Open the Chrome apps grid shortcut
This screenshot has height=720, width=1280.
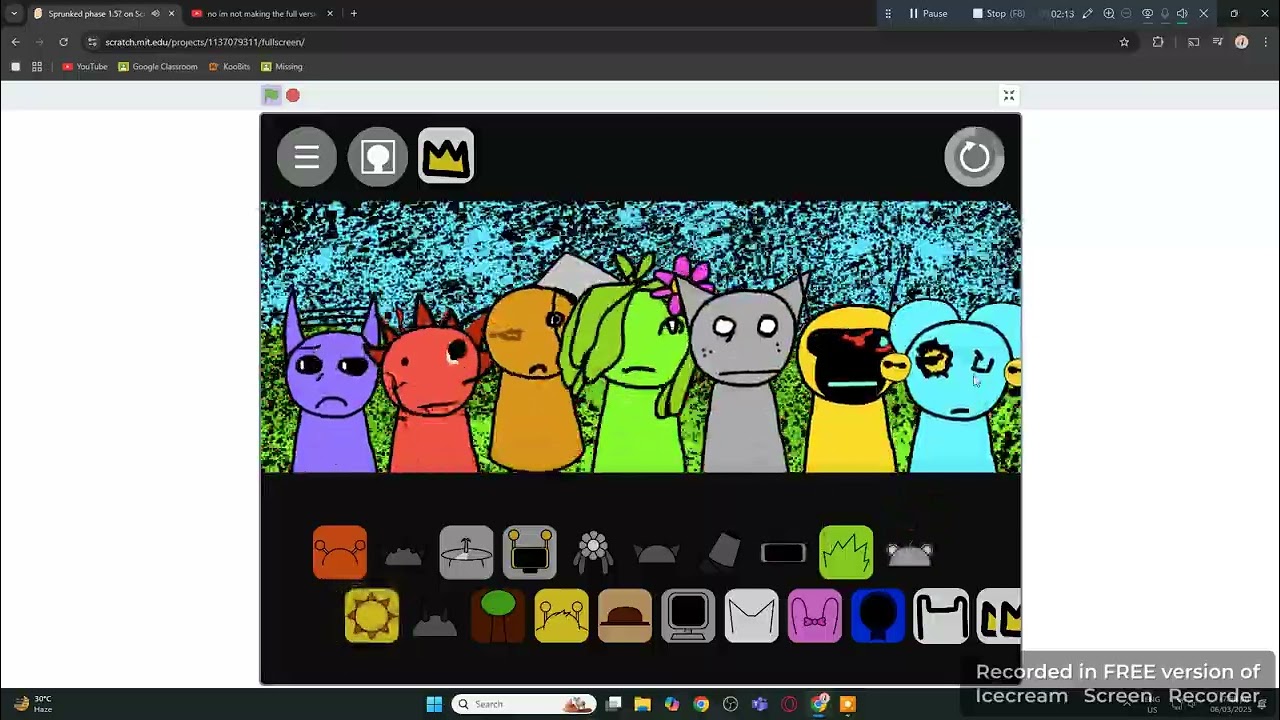(x=37, y=67)
